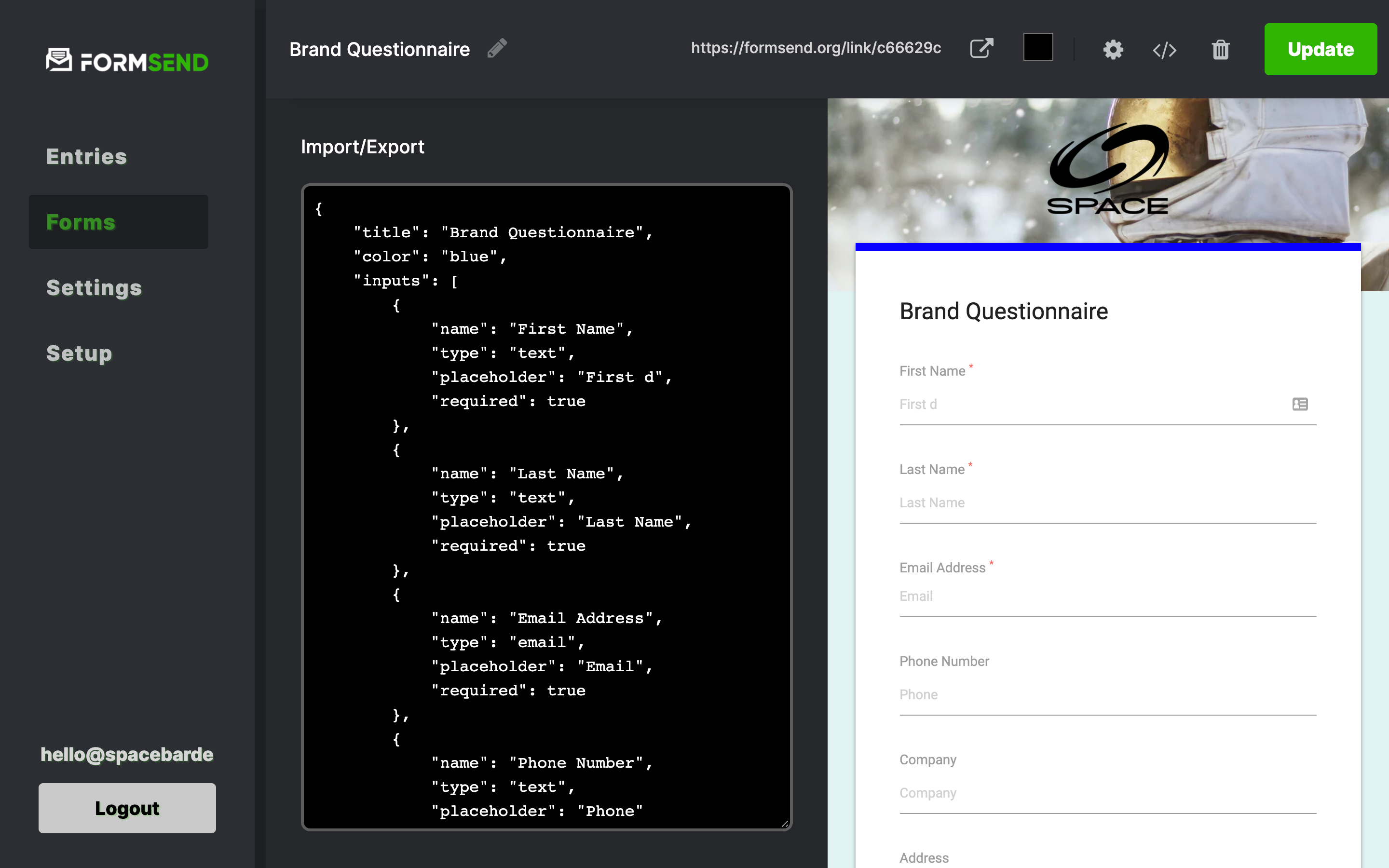Click the hello@spacebarde account email

127,754
